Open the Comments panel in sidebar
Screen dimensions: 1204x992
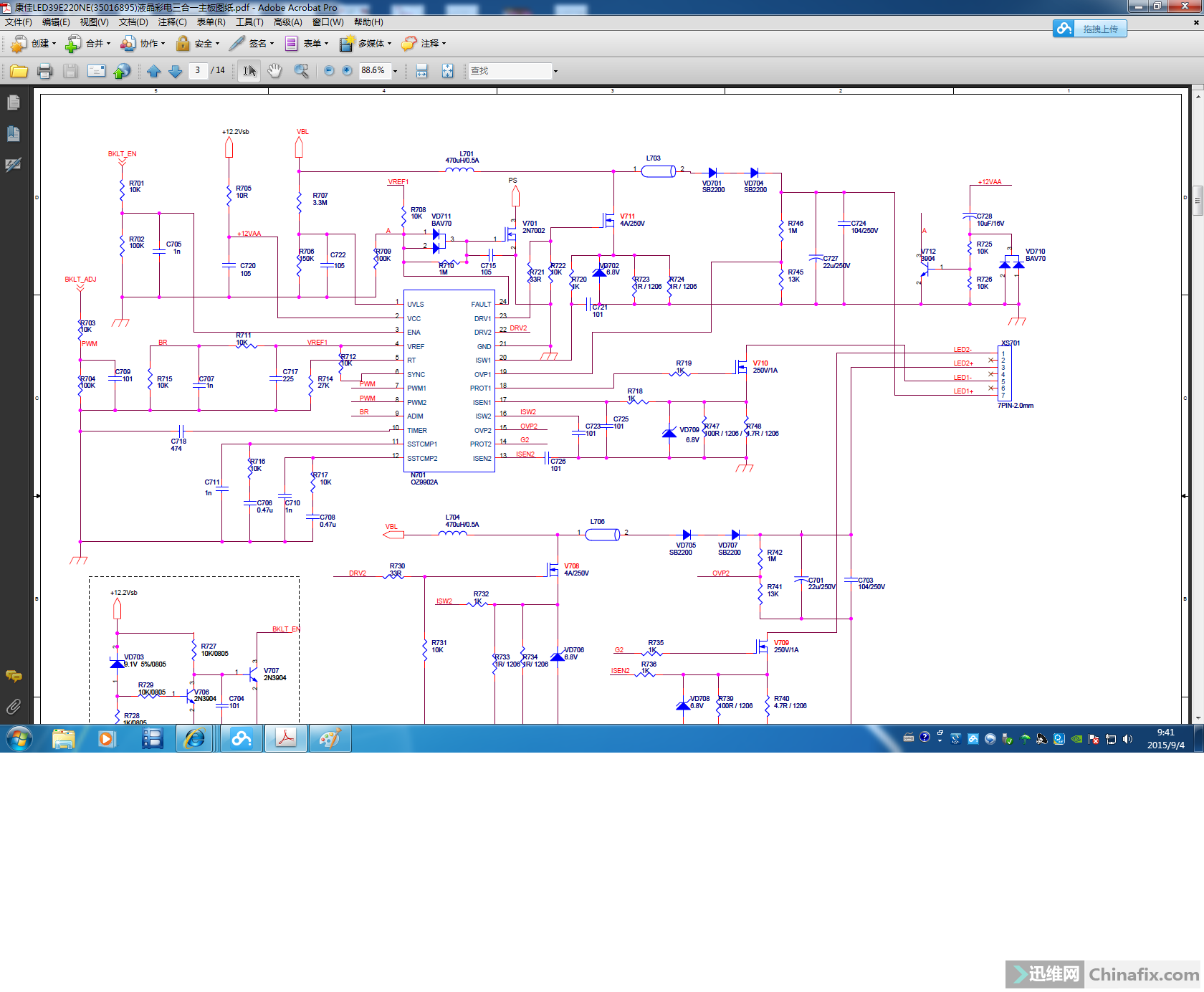pos(13,676)
